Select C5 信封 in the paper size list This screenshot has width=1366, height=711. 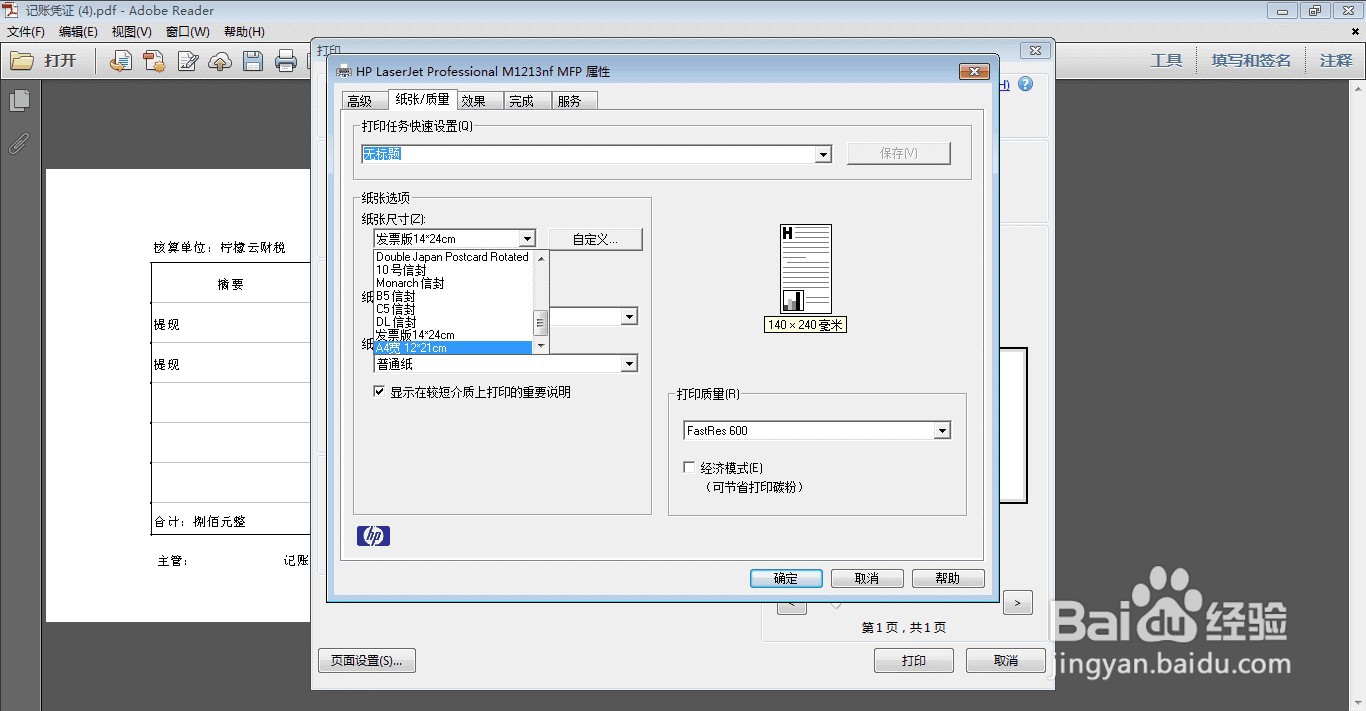(x=452, y=309)
